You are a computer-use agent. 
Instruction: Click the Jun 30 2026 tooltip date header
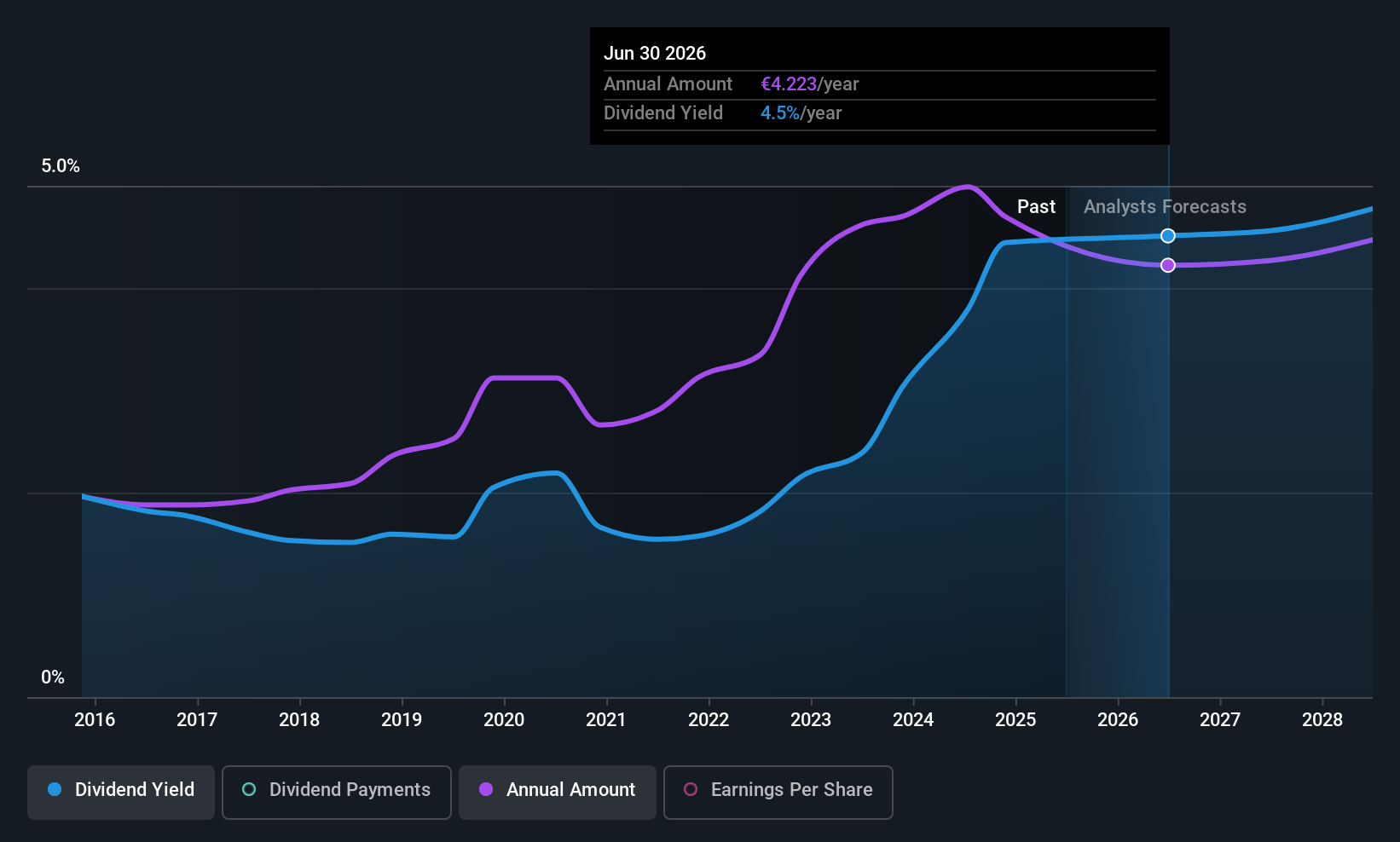[655, 54]
